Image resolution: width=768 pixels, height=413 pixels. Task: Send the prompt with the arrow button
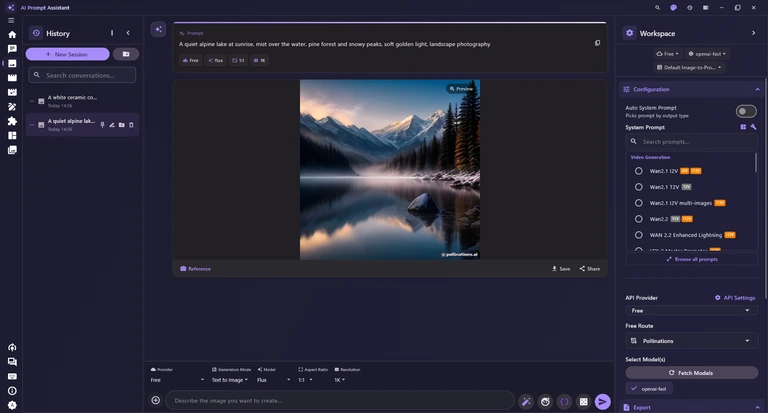[603, 402]
